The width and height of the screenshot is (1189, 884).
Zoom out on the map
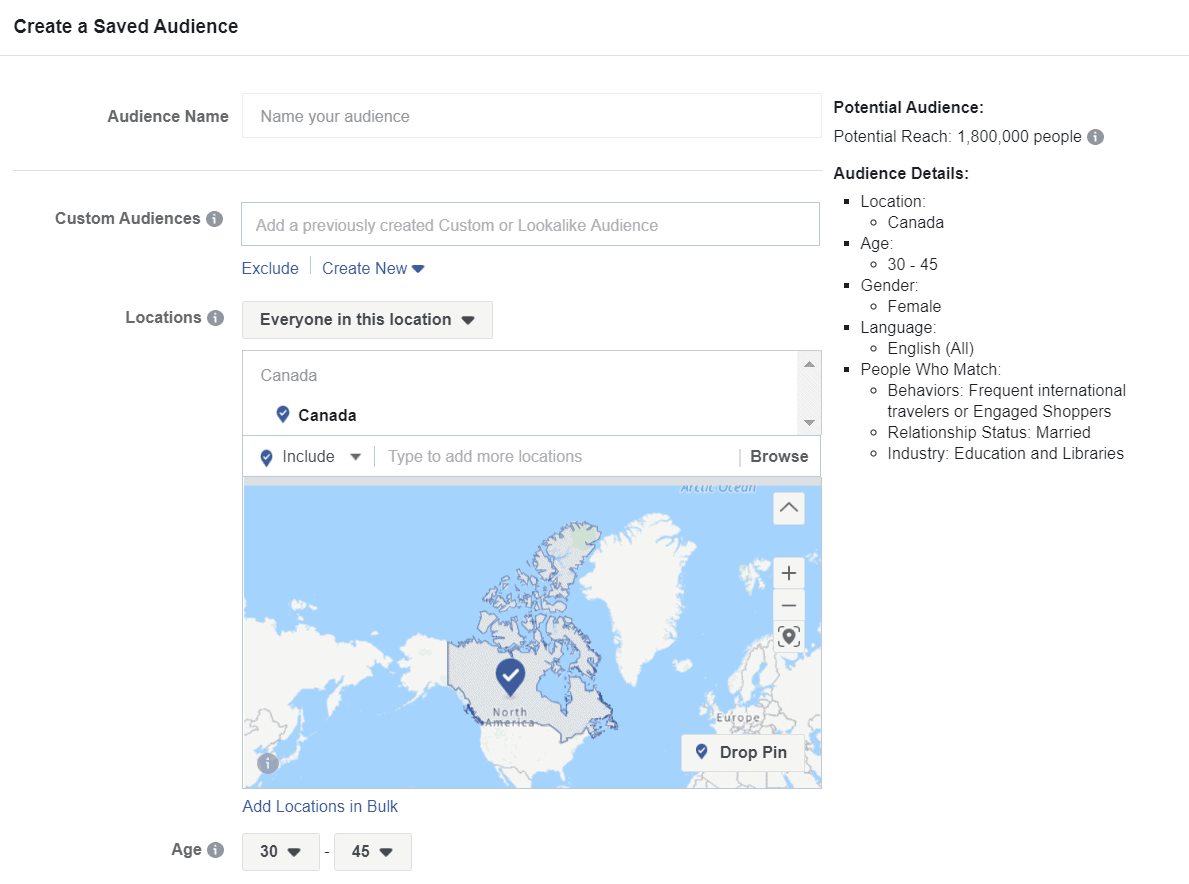pyautogui.click(x=789, y=605)
